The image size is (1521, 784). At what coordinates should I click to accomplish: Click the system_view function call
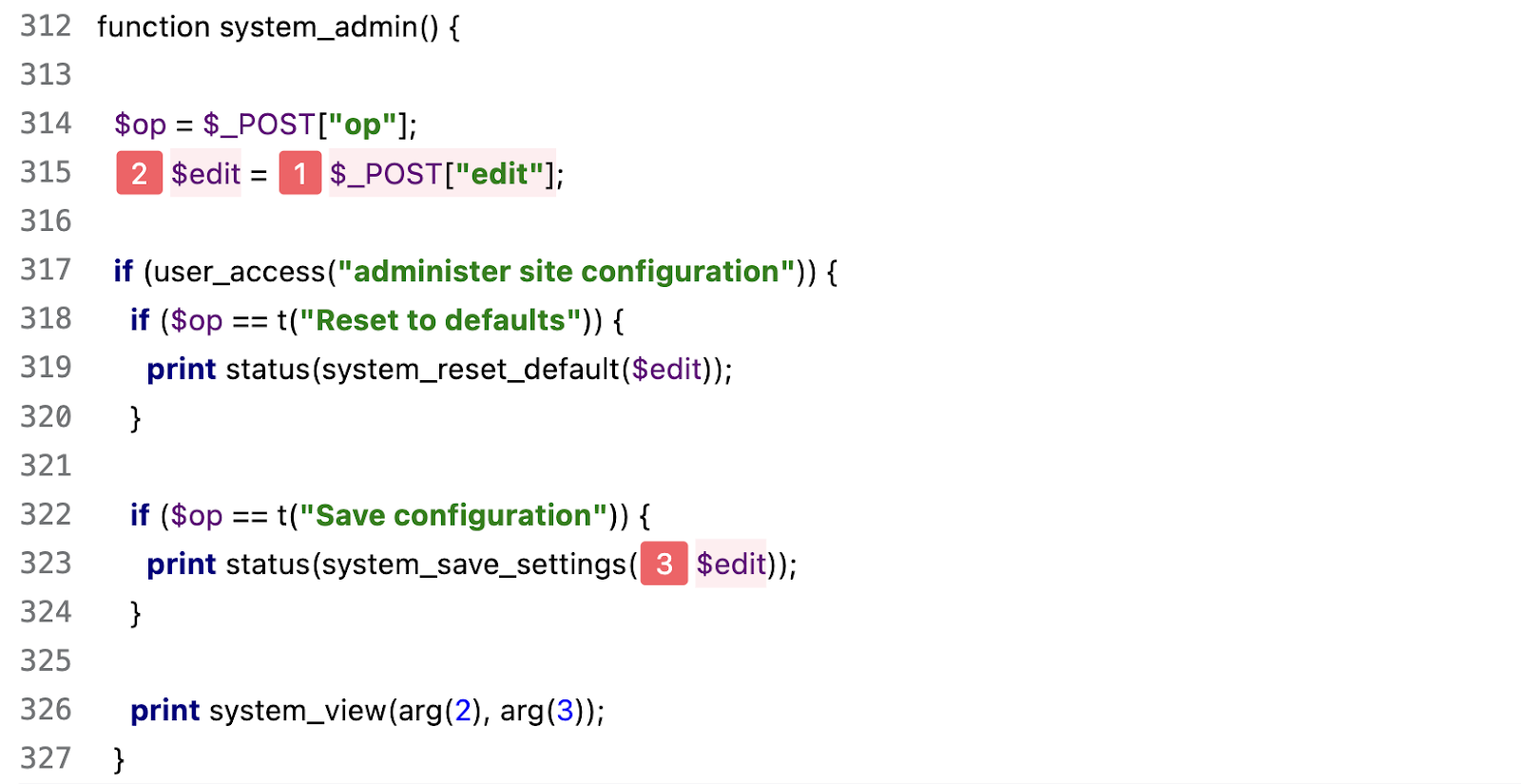click(298, 711)
